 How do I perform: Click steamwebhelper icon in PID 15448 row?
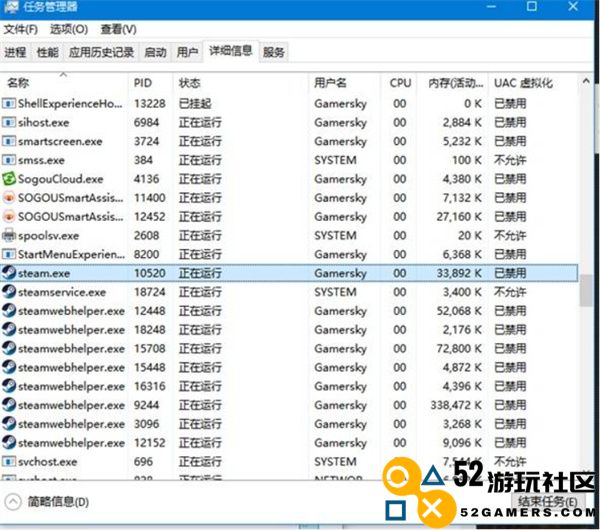pos(9,367)
